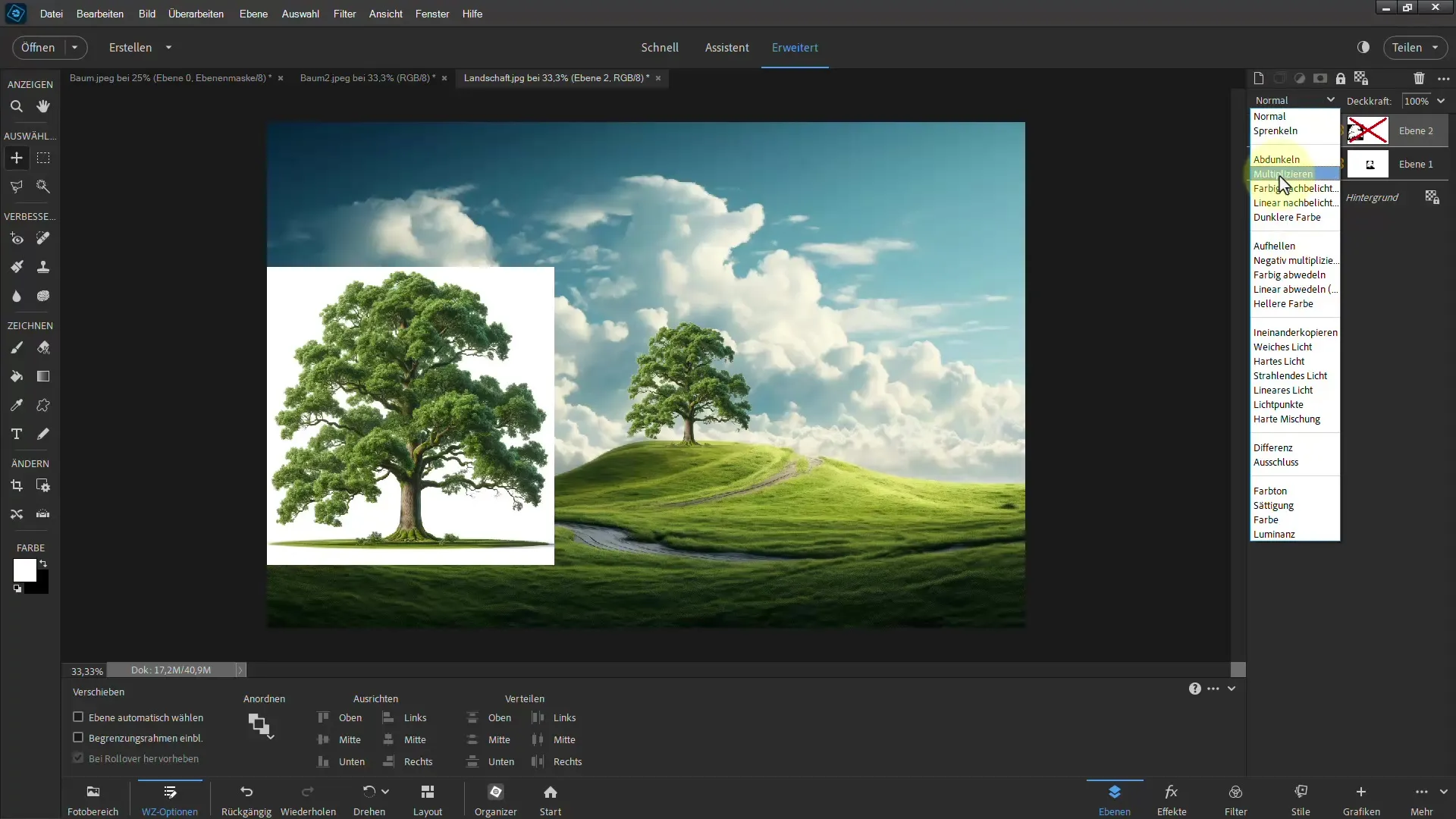Image resolution: width=1456 pixels, height=819 pixels.
Task: Select the Paint Bucket tool
Action: point(17,376)
